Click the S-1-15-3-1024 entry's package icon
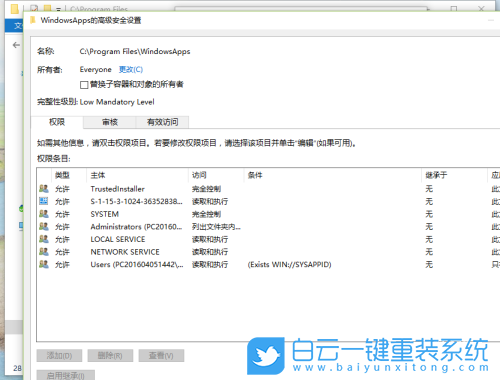Screen dimensions: 500x380 [x=44, y=201]
